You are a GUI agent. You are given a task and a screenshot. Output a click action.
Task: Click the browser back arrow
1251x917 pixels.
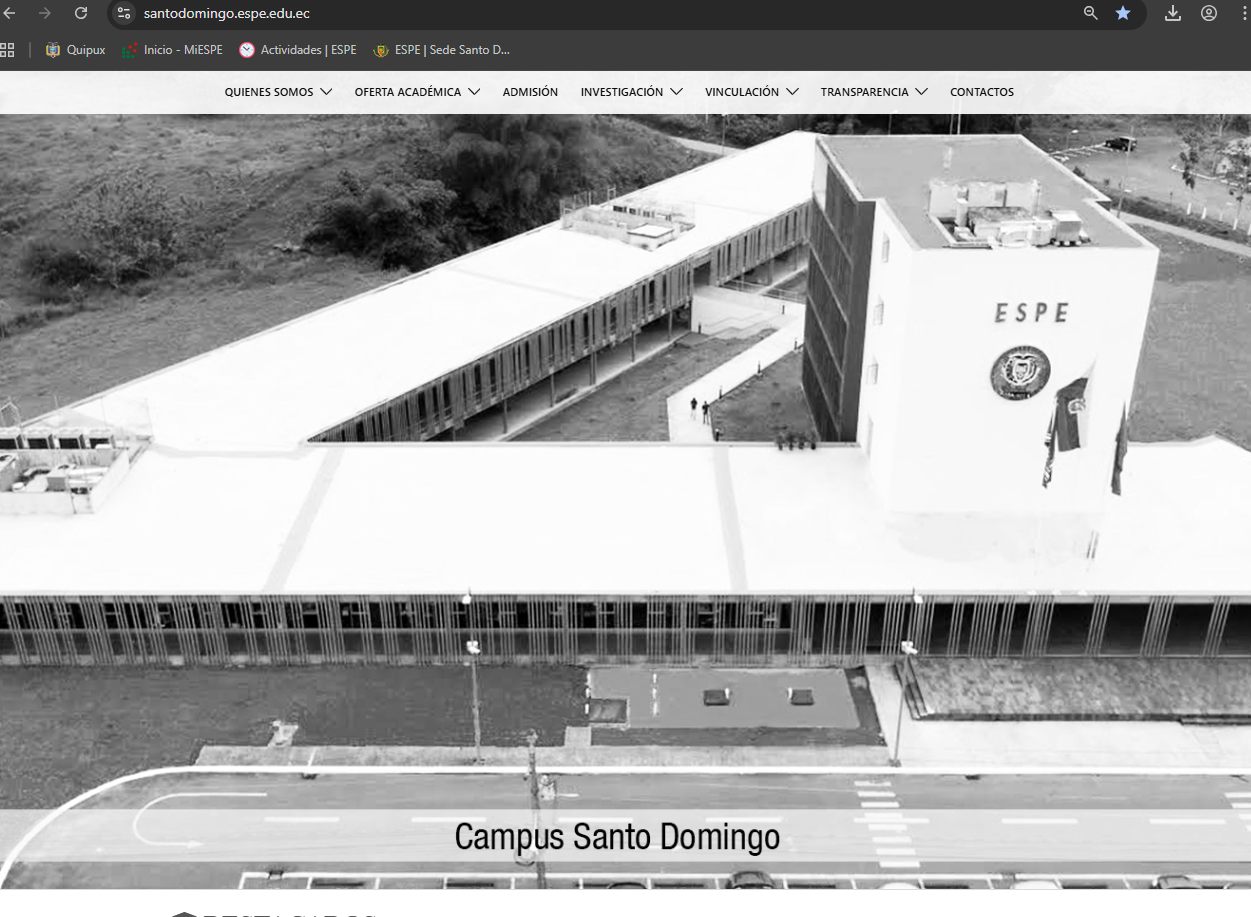coord(10,13)
